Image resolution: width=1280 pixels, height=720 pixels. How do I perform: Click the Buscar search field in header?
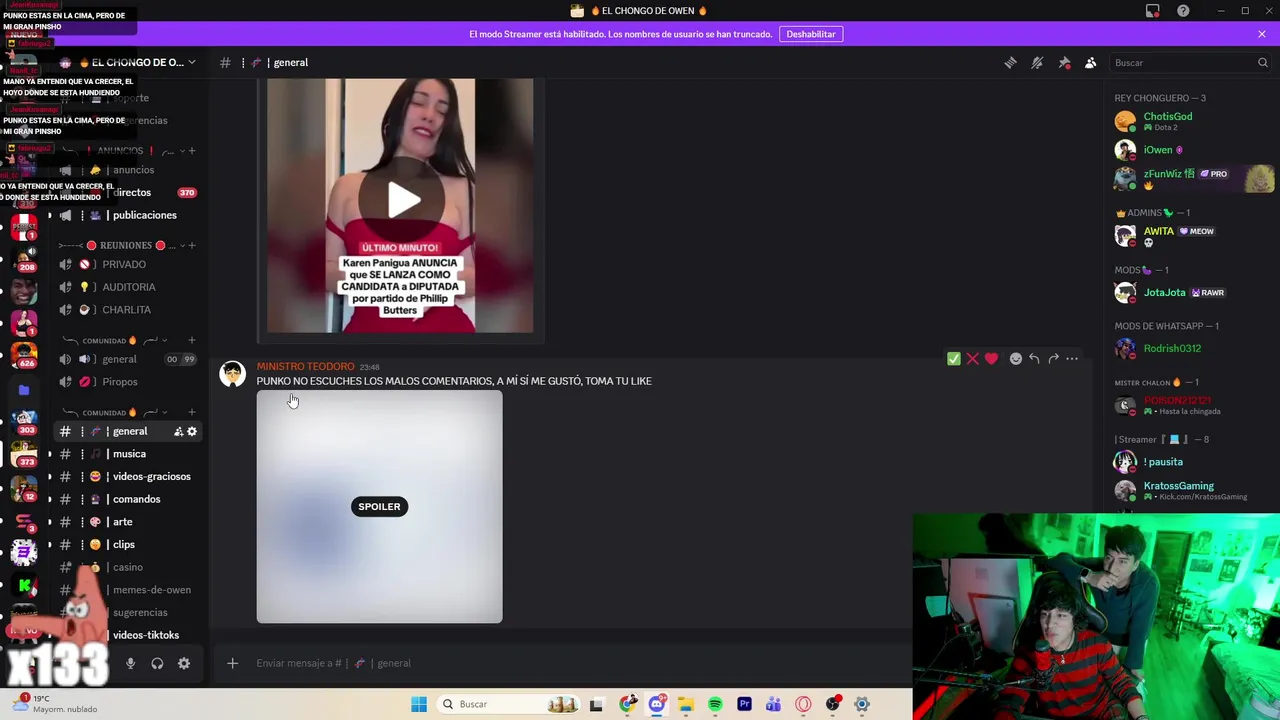(x=1190, y=62)
